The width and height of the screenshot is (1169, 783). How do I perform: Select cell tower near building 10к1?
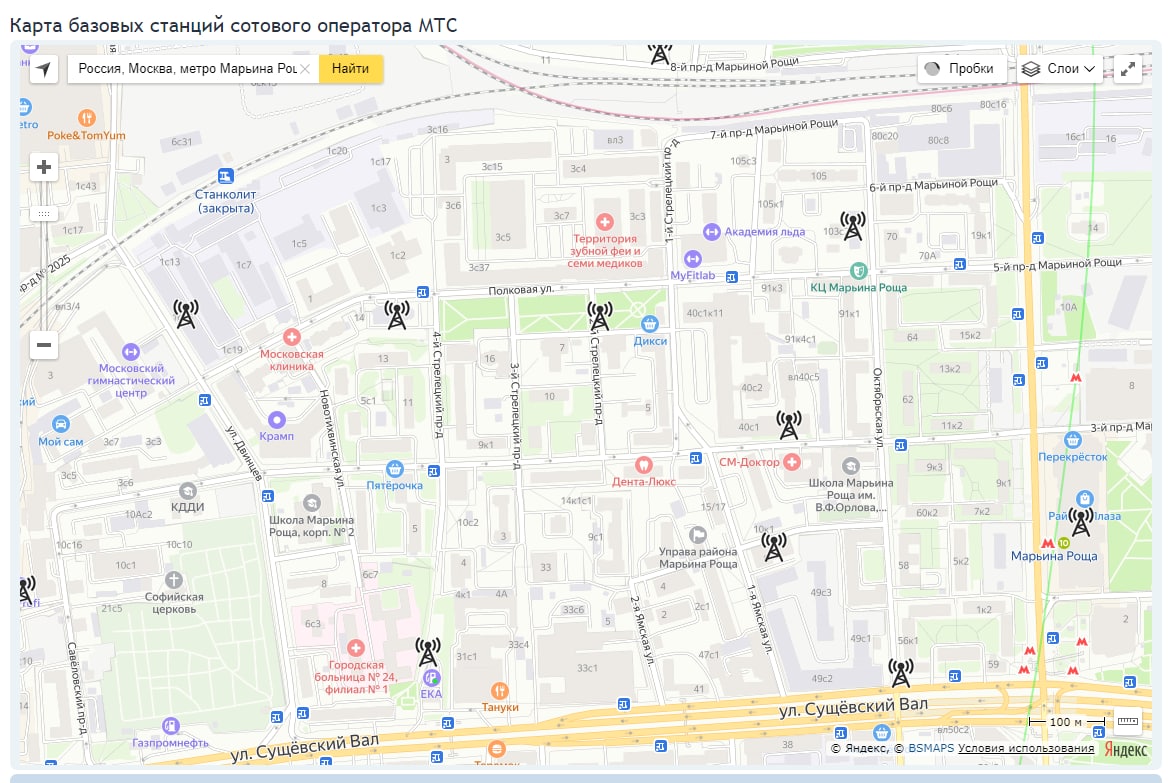click(774, 547)
